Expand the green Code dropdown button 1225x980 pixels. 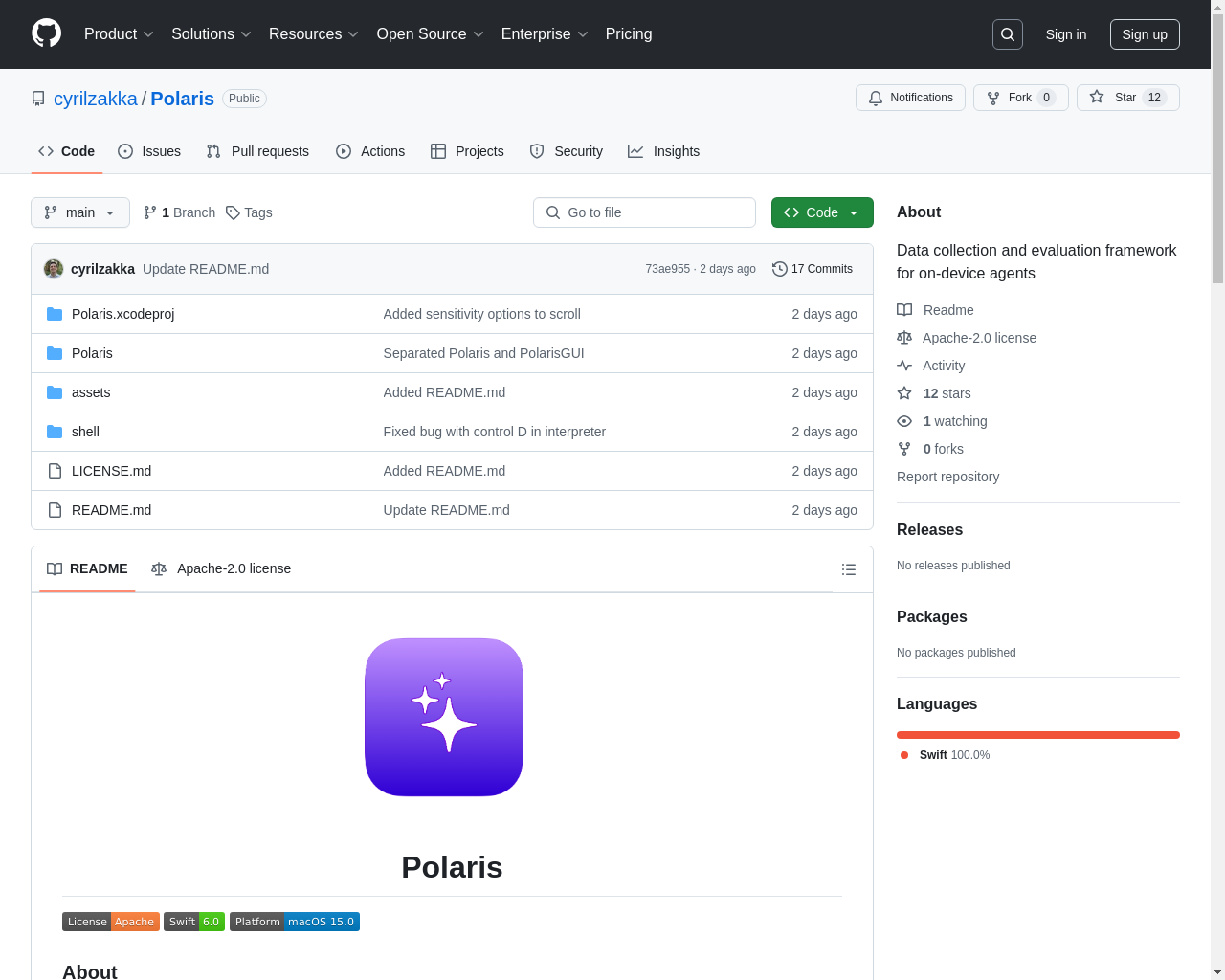point(822,212)
